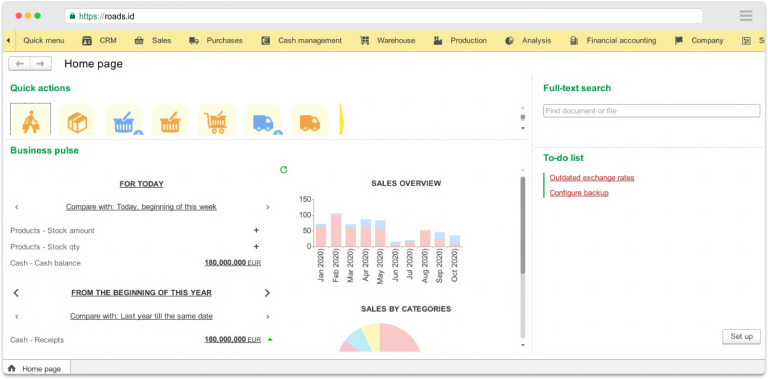Open the Outdated exchange rates link

click(592, 178)
